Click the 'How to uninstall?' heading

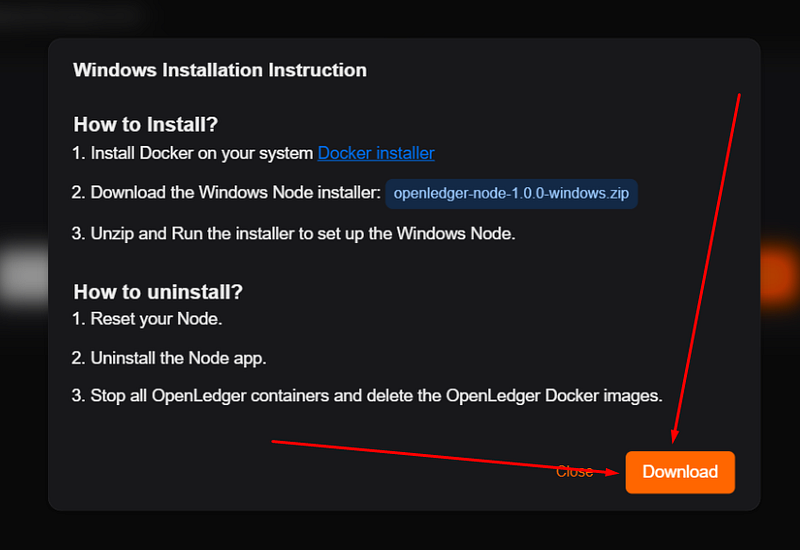point(158,292)
